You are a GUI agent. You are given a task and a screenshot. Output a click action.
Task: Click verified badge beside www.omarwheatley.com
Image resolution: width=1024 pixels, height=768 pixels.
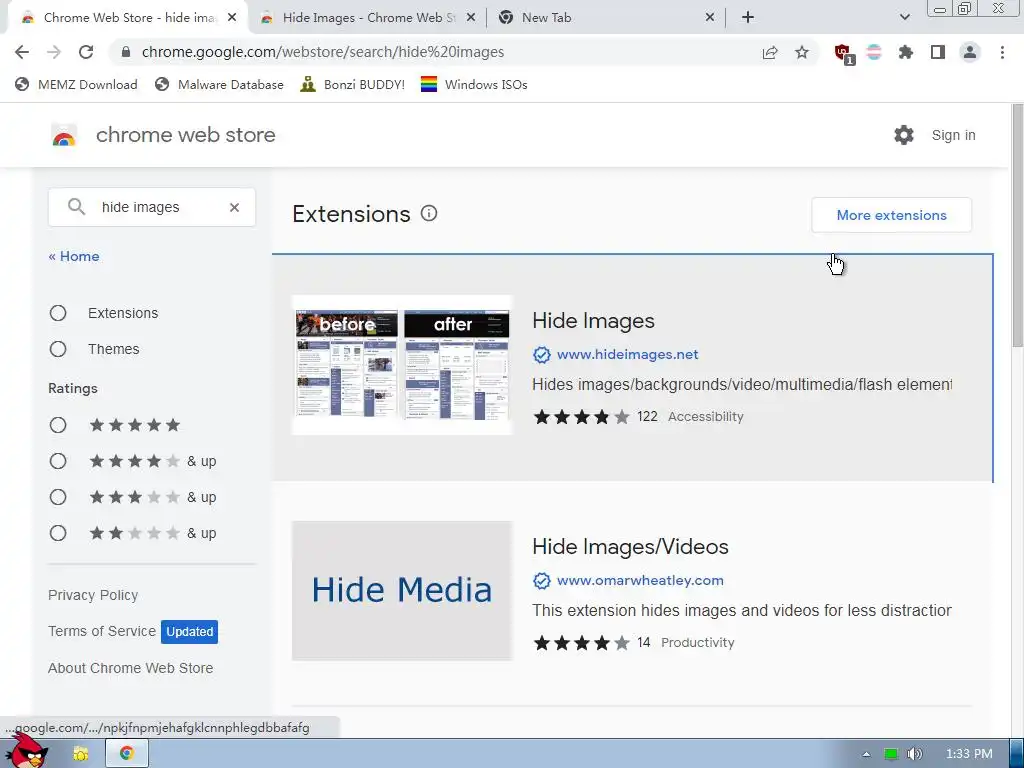541,581
